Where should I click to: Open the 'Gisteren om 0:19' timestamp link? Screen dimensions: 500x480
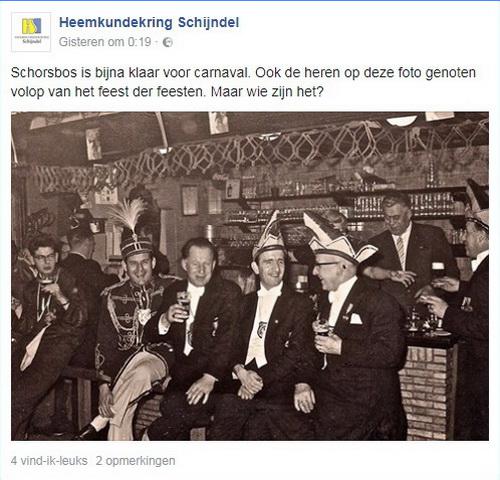(105, 42)
